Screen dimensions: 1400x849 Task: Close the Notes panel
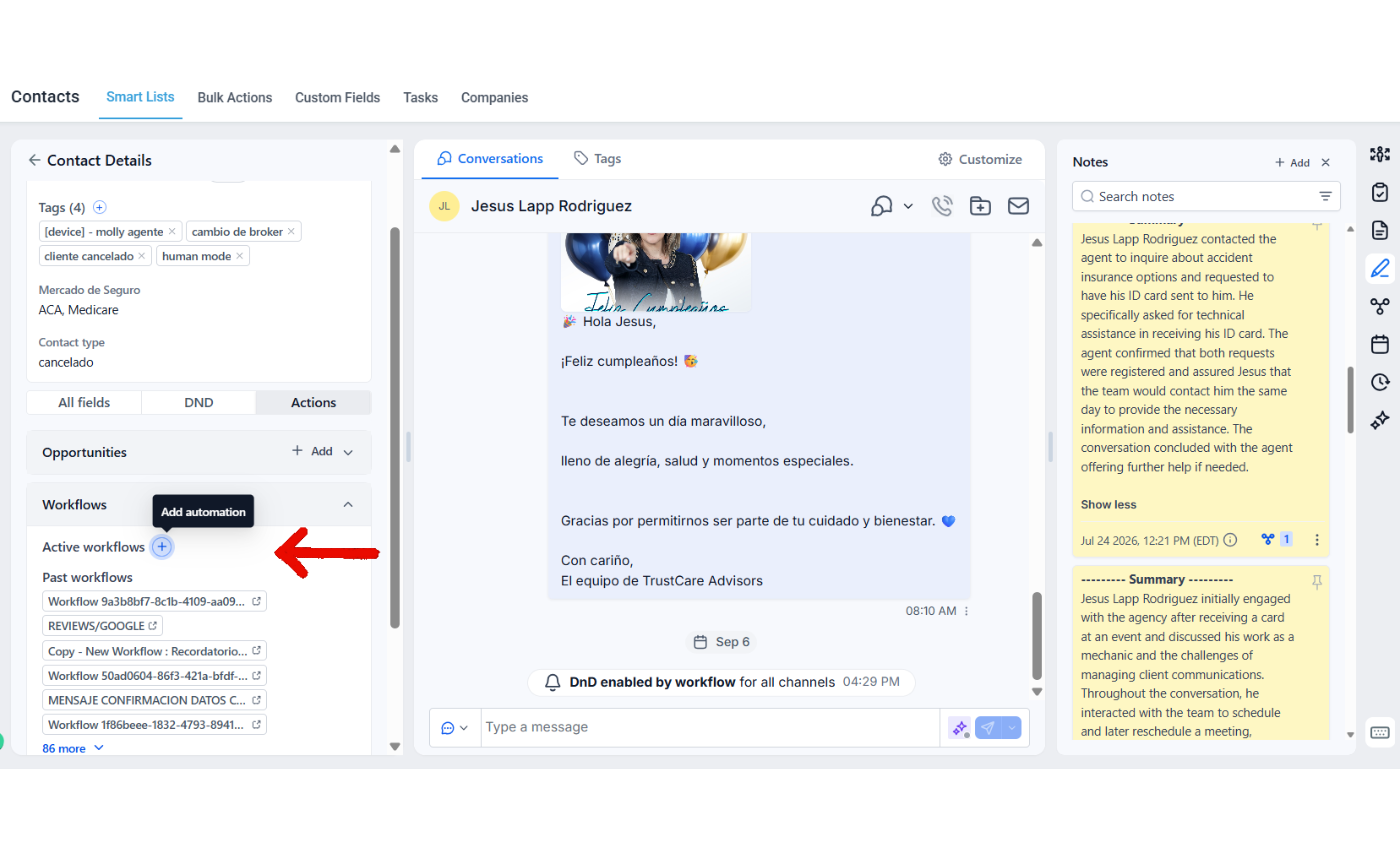pyautogui.click(x=1325, y=162)
